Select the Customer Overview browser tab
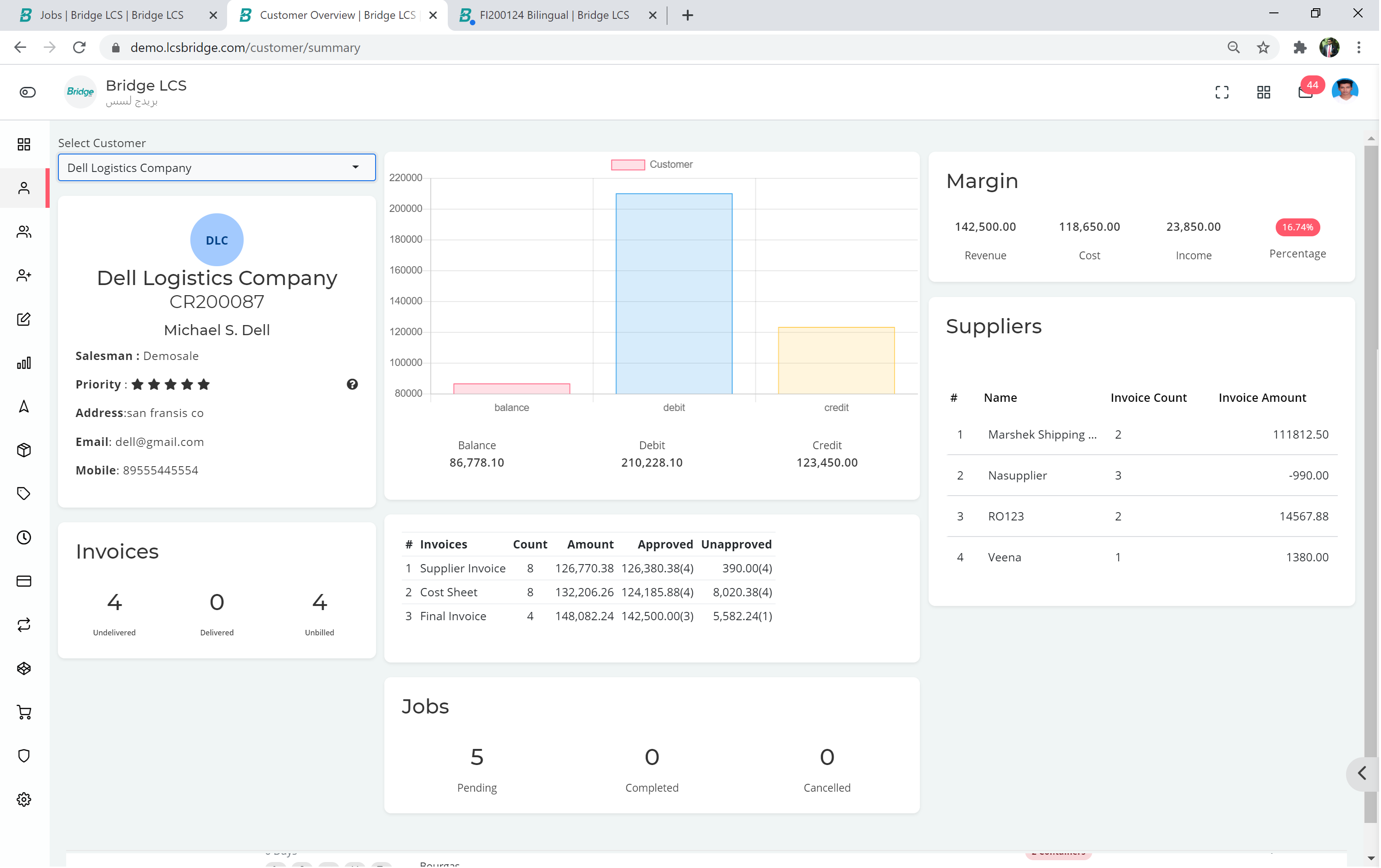This screenshot has height=868, width=1381. 337,16
